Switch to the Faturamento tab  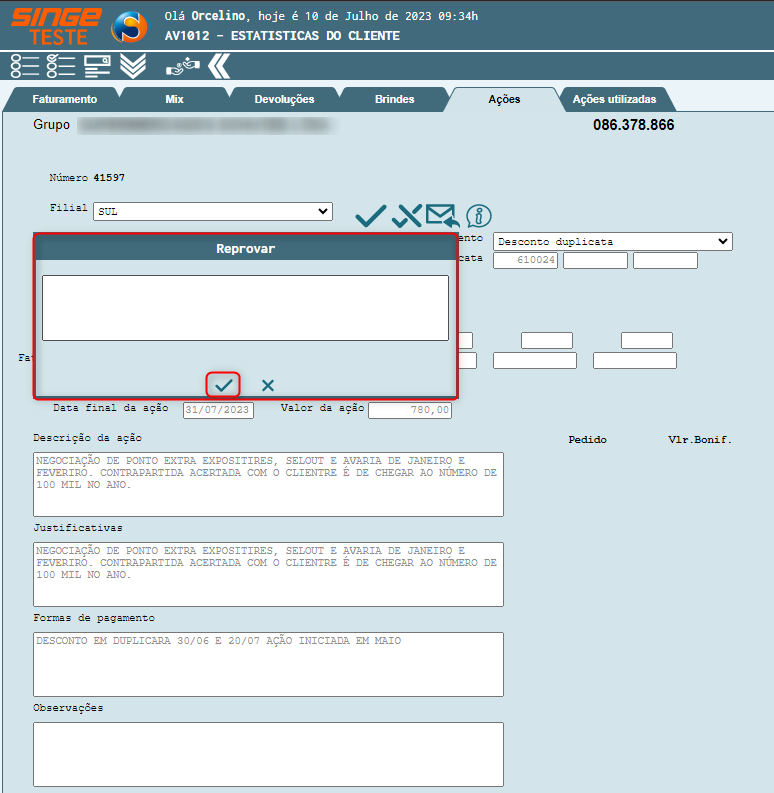tap(64, 99)
